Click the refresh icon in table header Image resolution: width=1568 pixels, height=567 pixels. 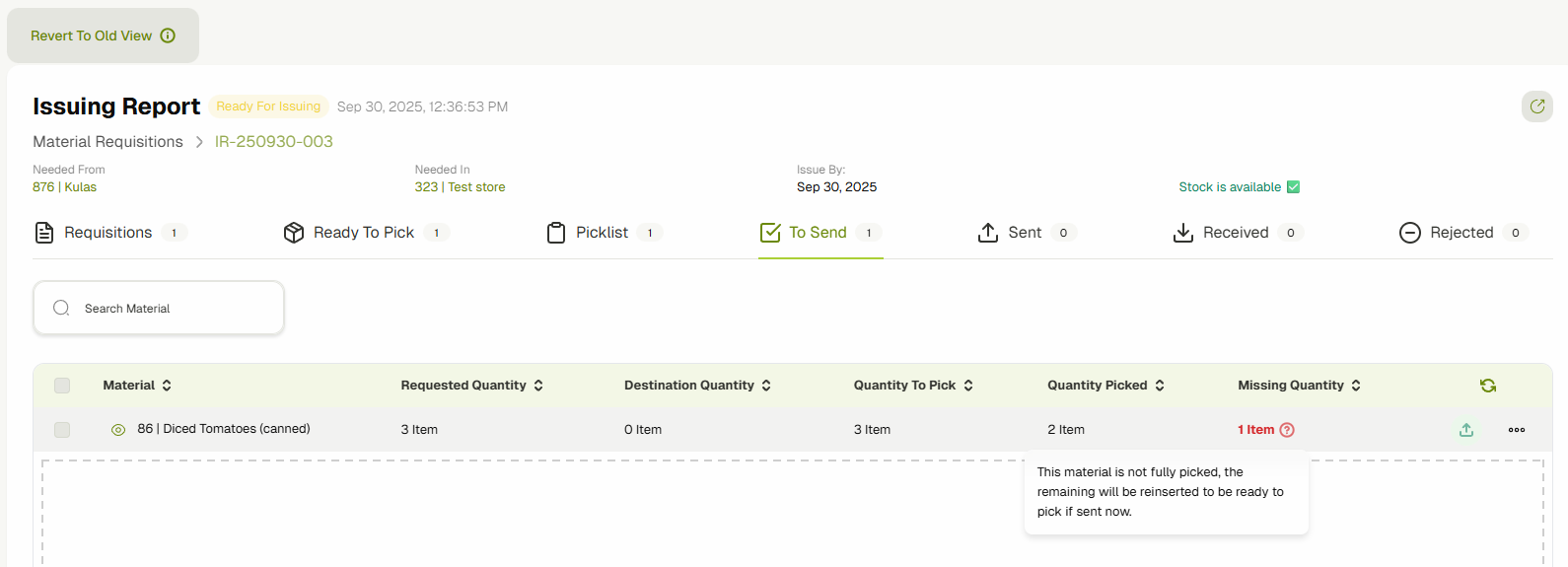[1488, 386]
